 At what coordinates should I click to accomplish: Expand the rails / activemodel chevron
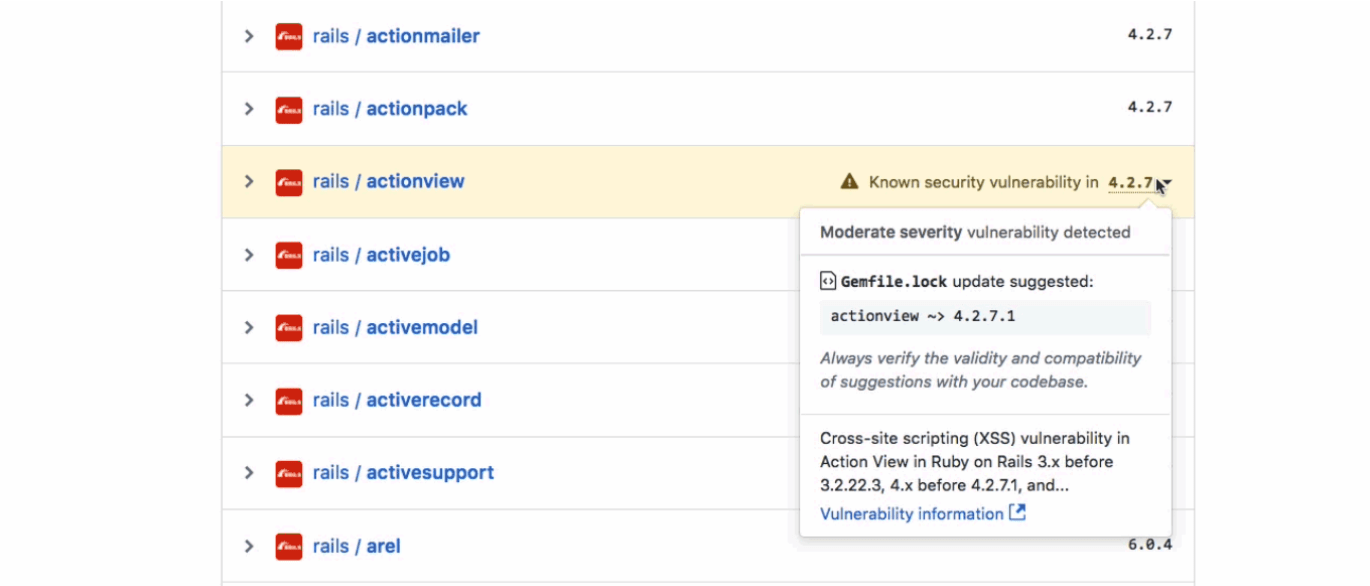249,328
